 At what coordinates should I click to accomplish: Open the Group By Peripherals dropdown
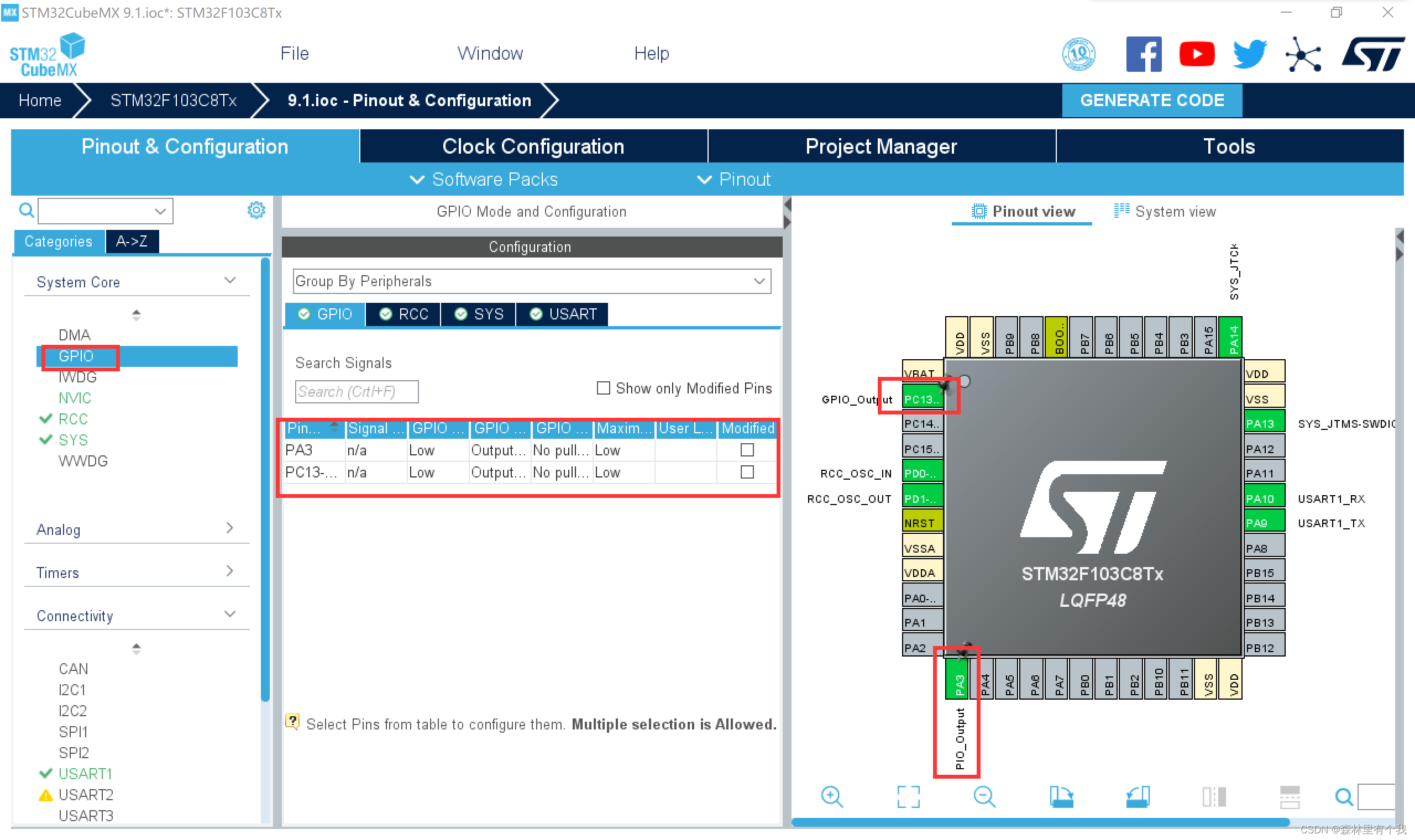pos(531,281)
